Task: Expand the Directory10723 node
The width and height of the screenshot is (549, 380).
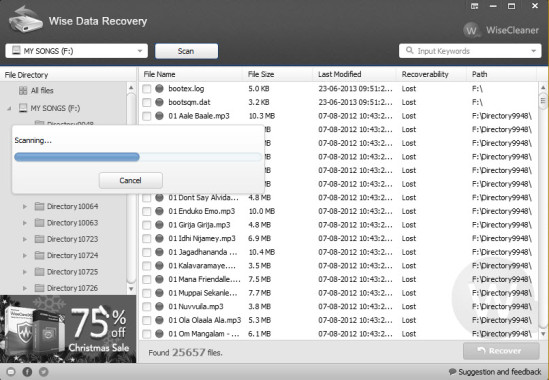Action: [25, 240]
